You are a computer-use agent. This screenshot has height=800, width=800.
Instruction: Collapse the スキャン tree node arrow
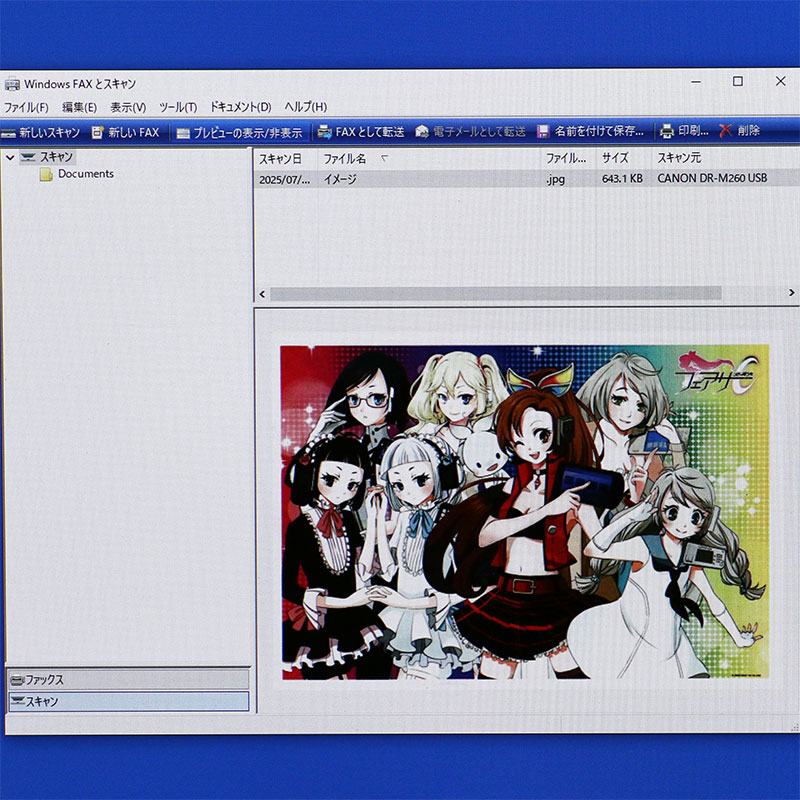10,157
